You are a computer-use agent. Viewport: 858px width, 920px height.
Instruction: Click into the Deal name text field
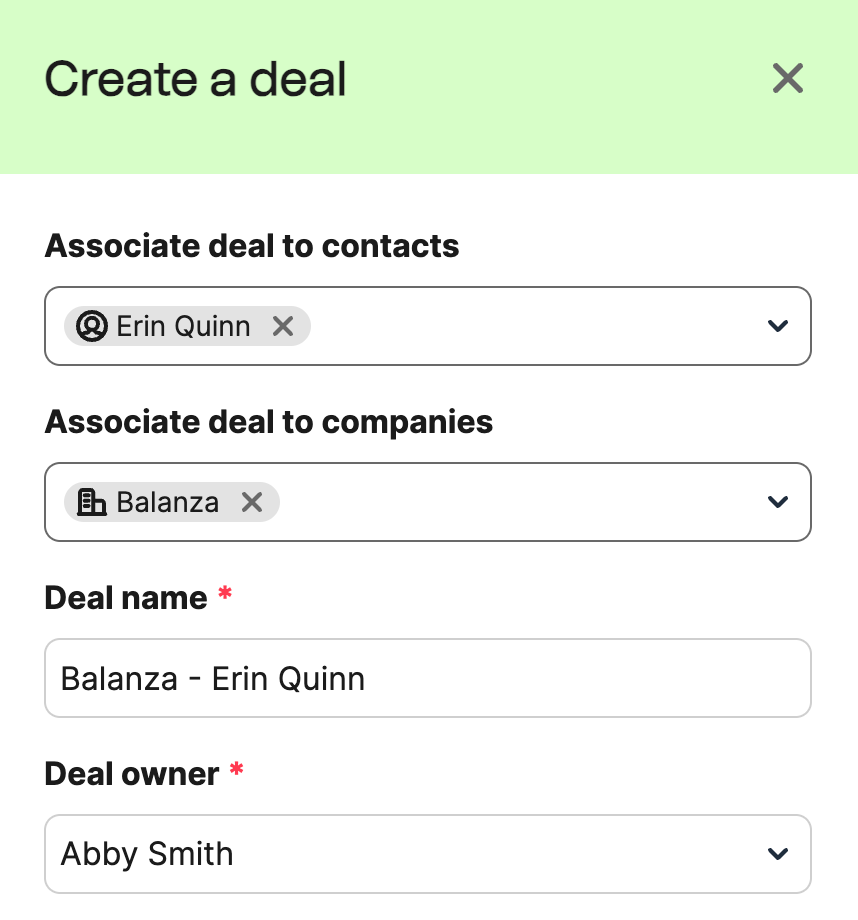[500, 678]
